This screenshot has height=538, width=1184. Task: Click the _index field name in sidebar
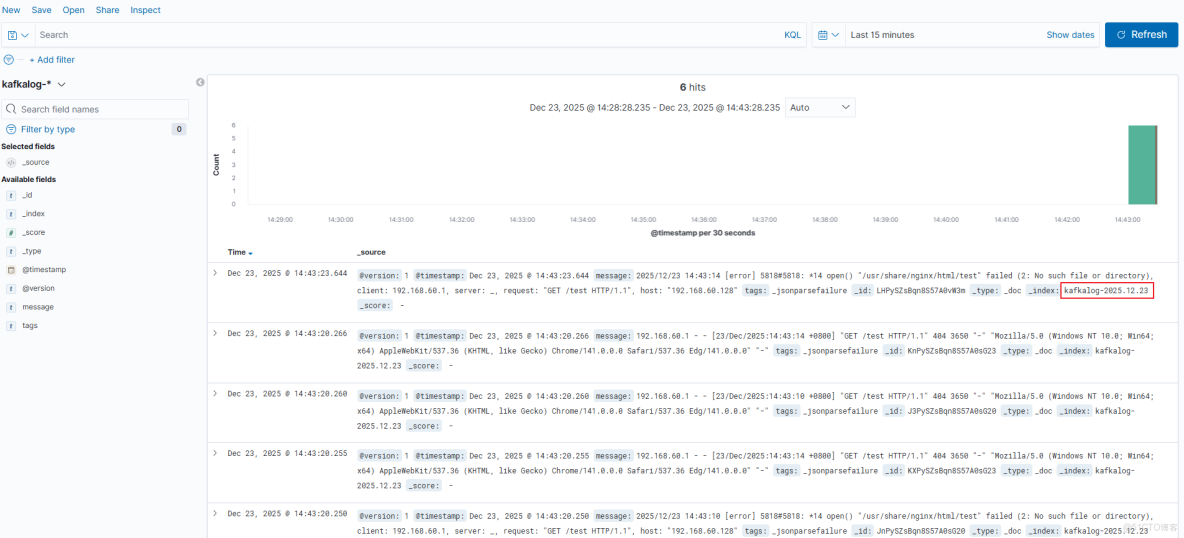click(x=33, y=214)
